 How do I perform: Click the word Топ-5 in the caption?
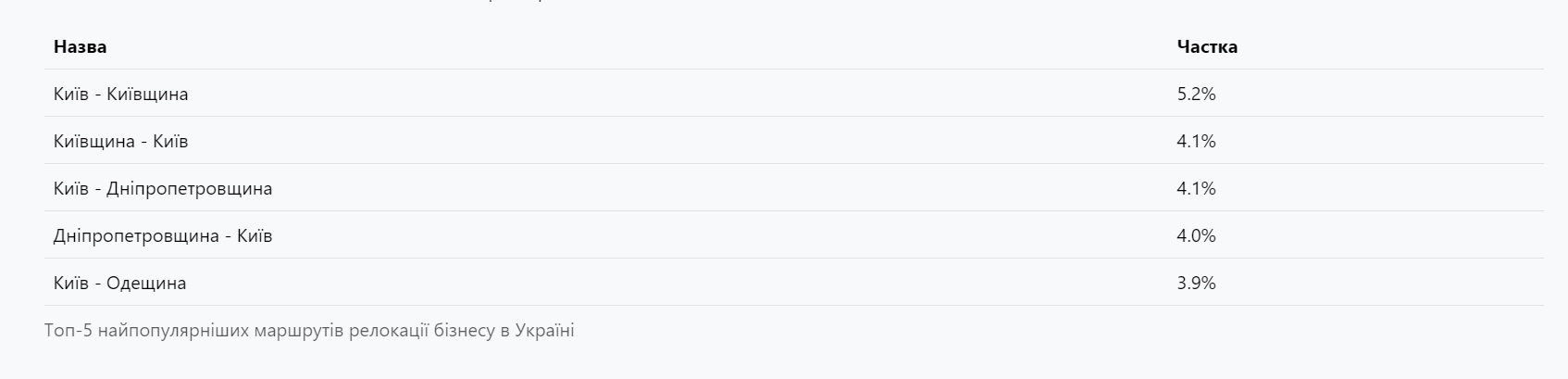pos(66,330)
